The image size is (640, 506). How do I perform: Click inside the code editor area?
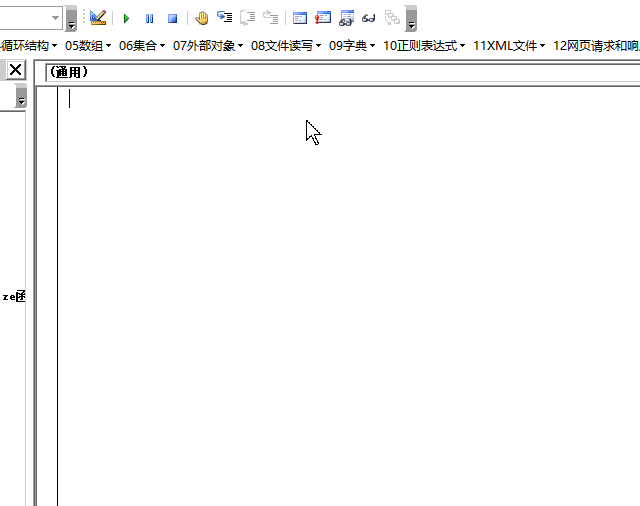tap(349, 296)
